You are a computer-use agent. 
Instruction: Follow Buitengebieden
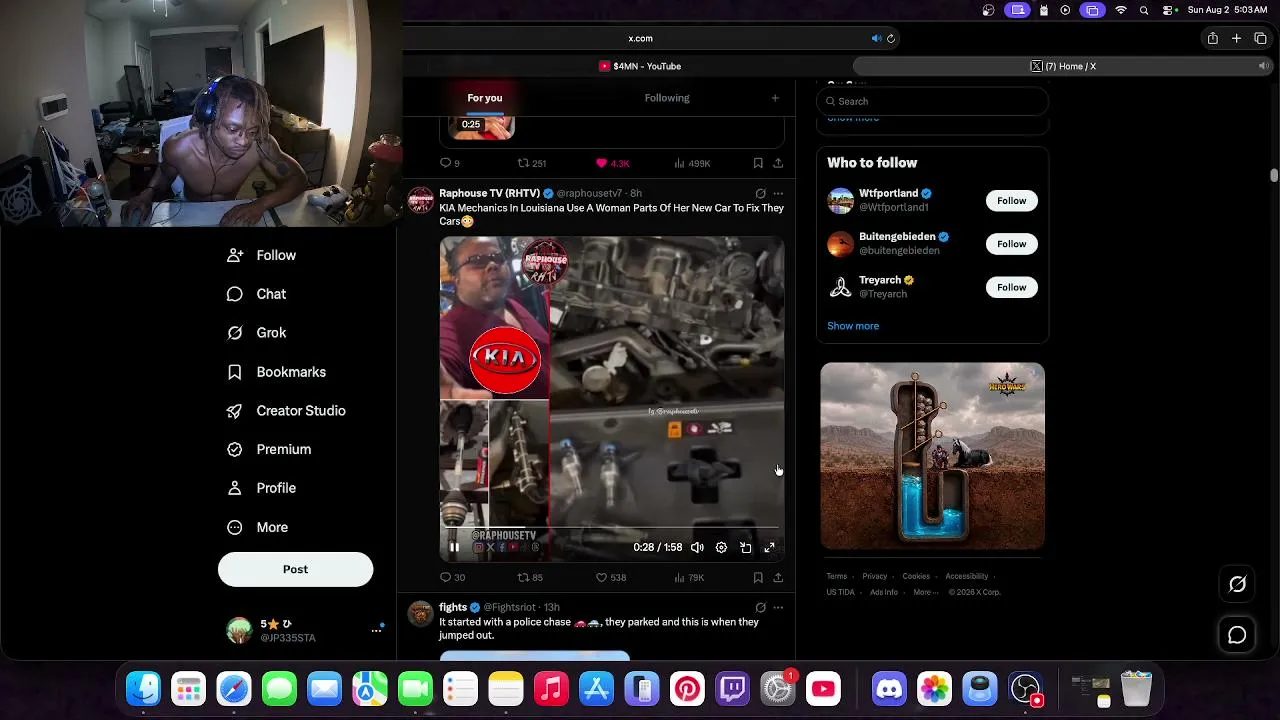tap(1011, 244)
